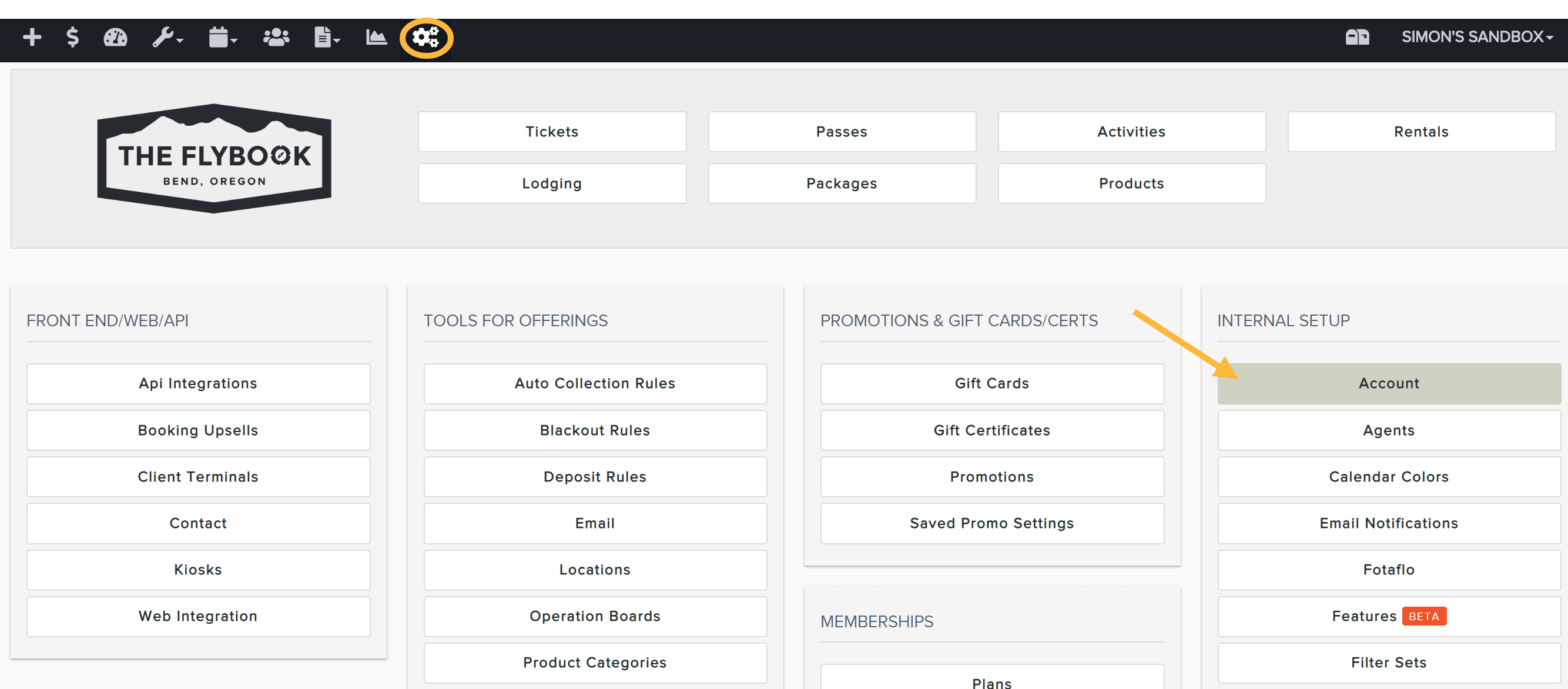Open the Products offering
The height and width of the screenshot is (689, 1568).
tap(1131, 183)
